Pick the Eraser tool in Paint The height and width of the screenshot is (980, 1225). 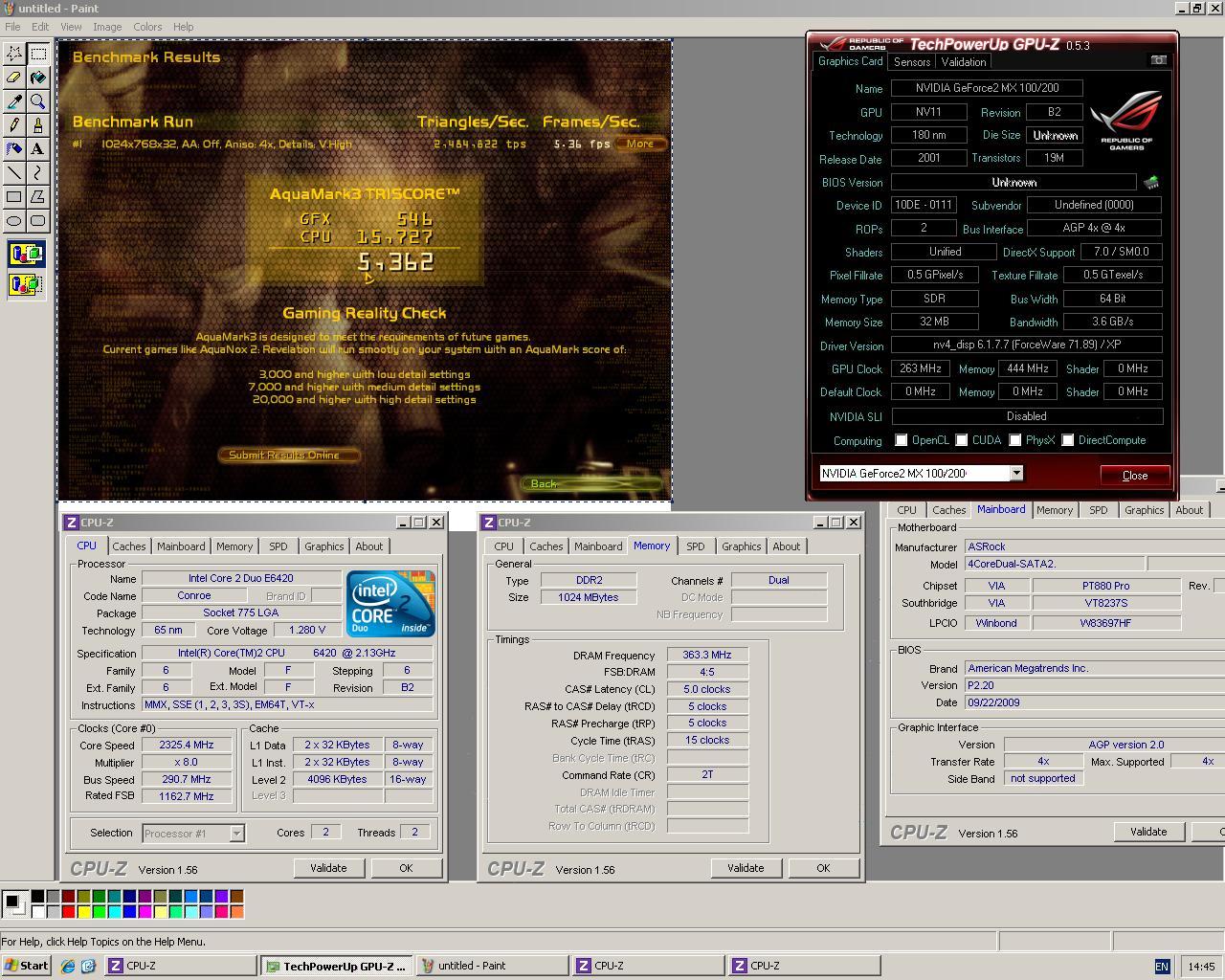tap(14, 78)
